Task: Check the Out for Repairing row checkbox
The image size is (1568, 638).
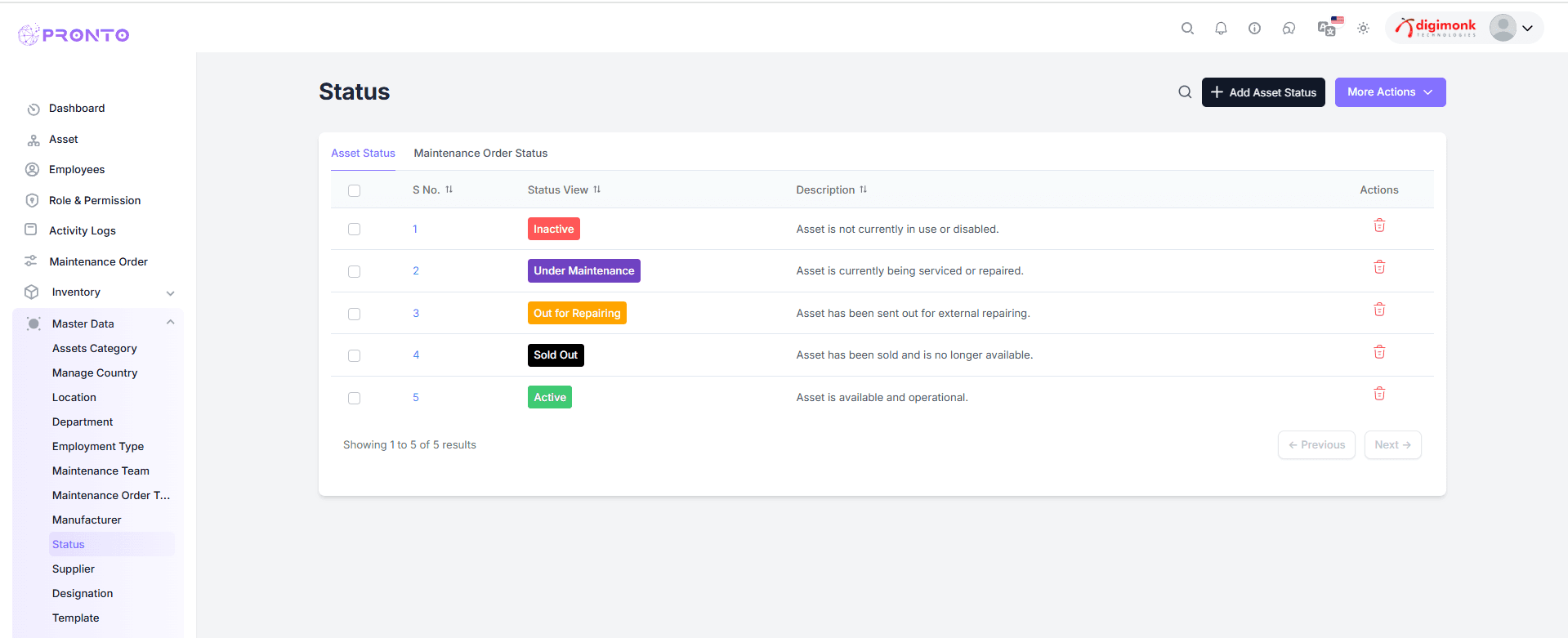Action: click(354, 314)
